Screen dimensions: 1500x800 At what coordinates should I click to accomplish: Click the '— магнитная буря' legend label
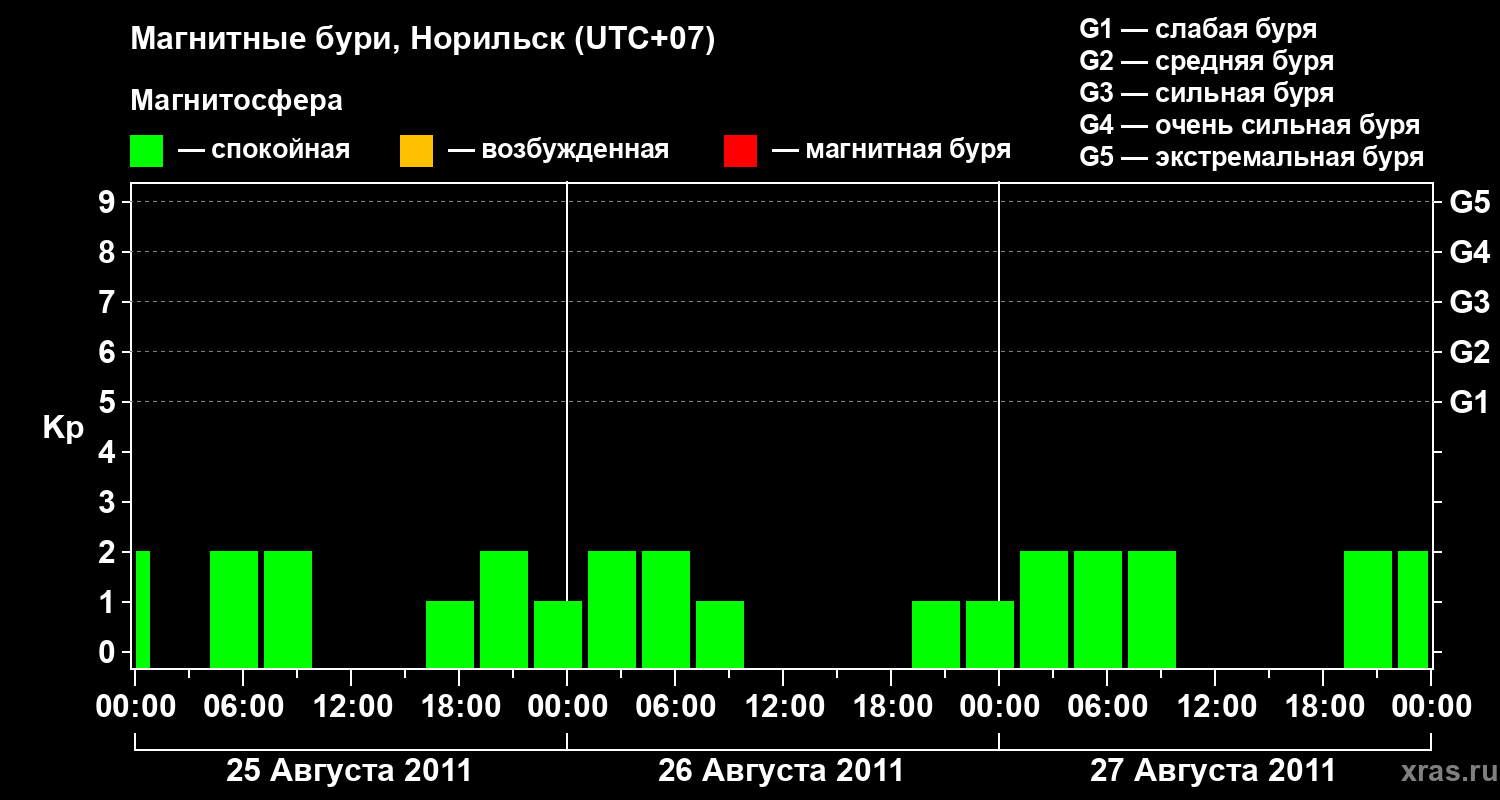point(891,151)
